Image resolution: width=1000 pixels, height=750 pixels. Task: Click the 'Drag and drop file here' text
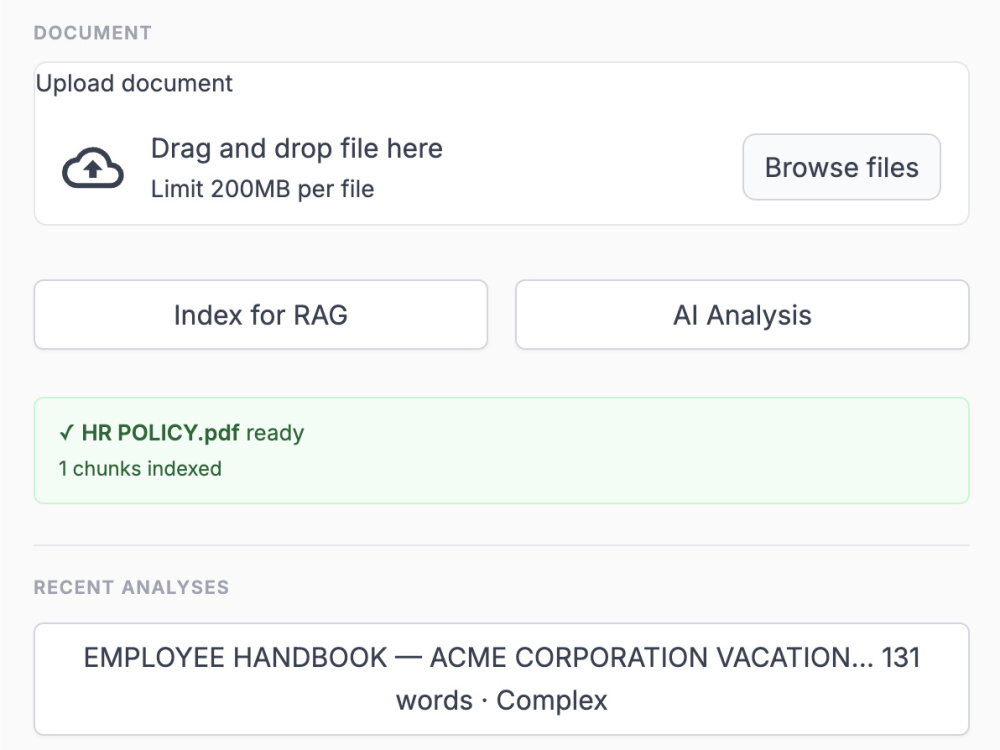point(297,149)
